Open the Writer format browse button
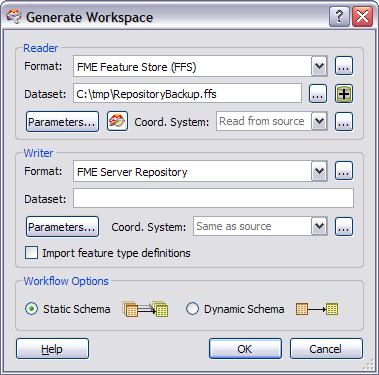379x375 pixels. [344, 171]
